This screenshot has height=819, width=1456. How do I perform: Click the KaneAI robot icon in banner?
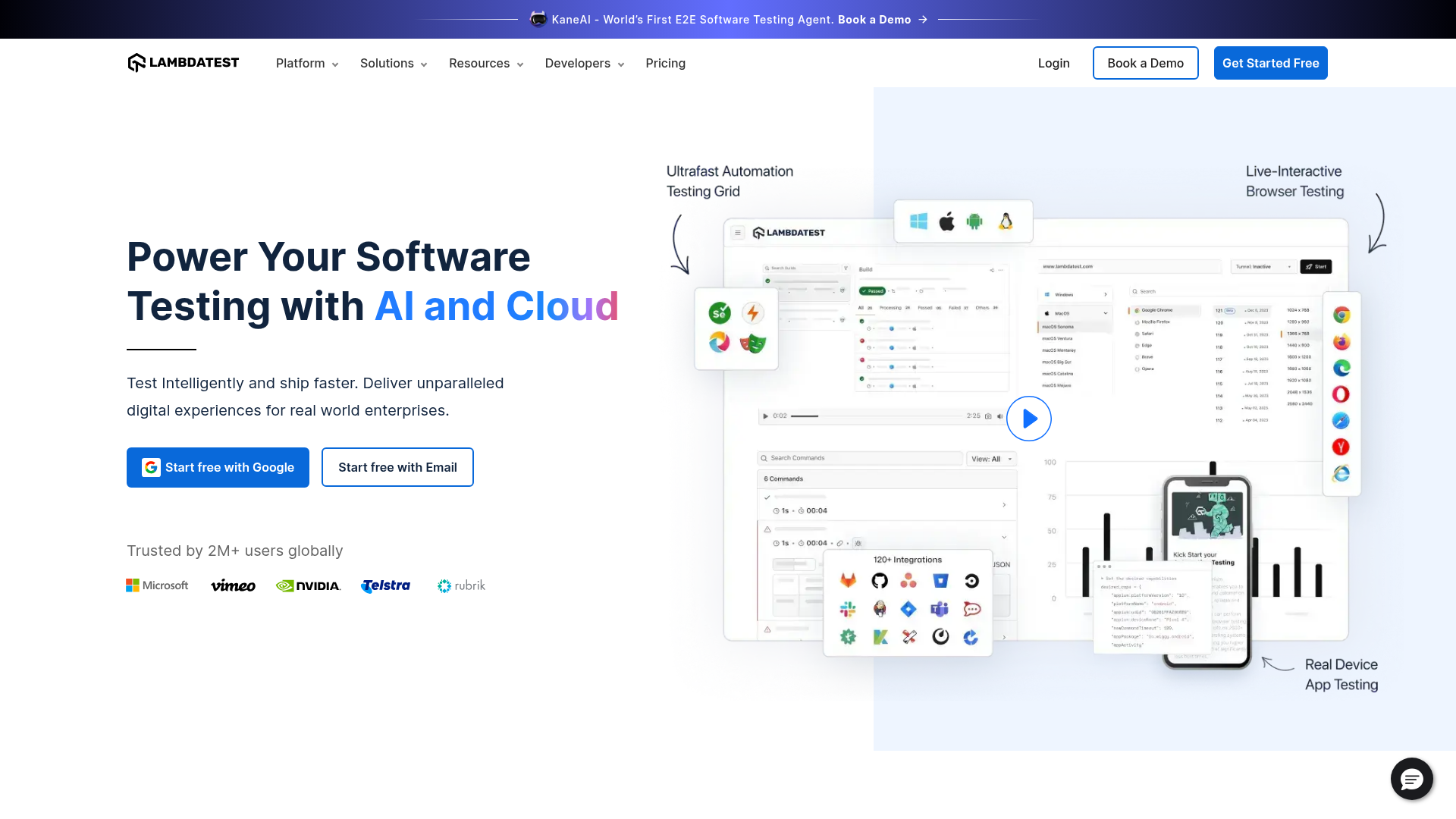coord(538,20)
